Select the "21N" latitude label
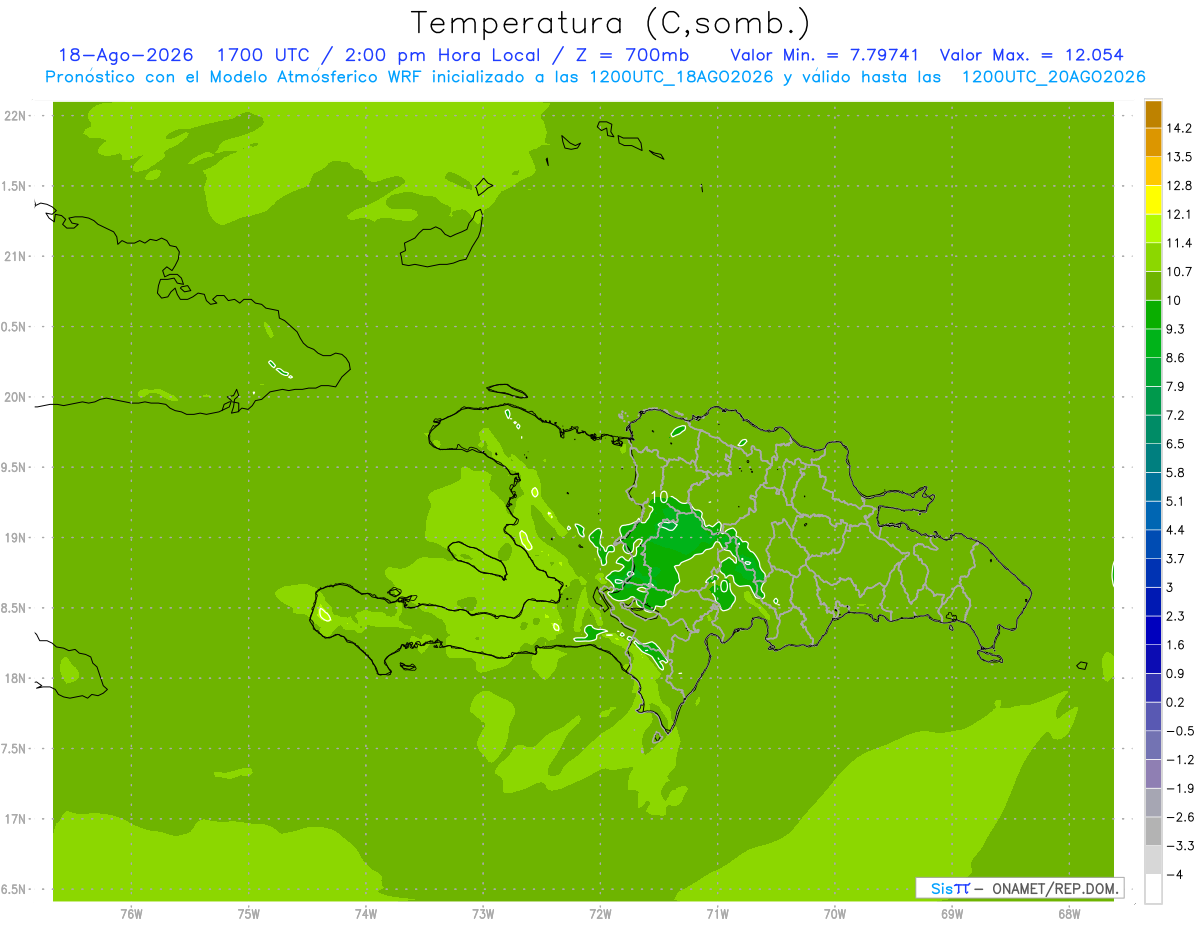Viewport: 1200px width, 927px height. tap(17, 256)
